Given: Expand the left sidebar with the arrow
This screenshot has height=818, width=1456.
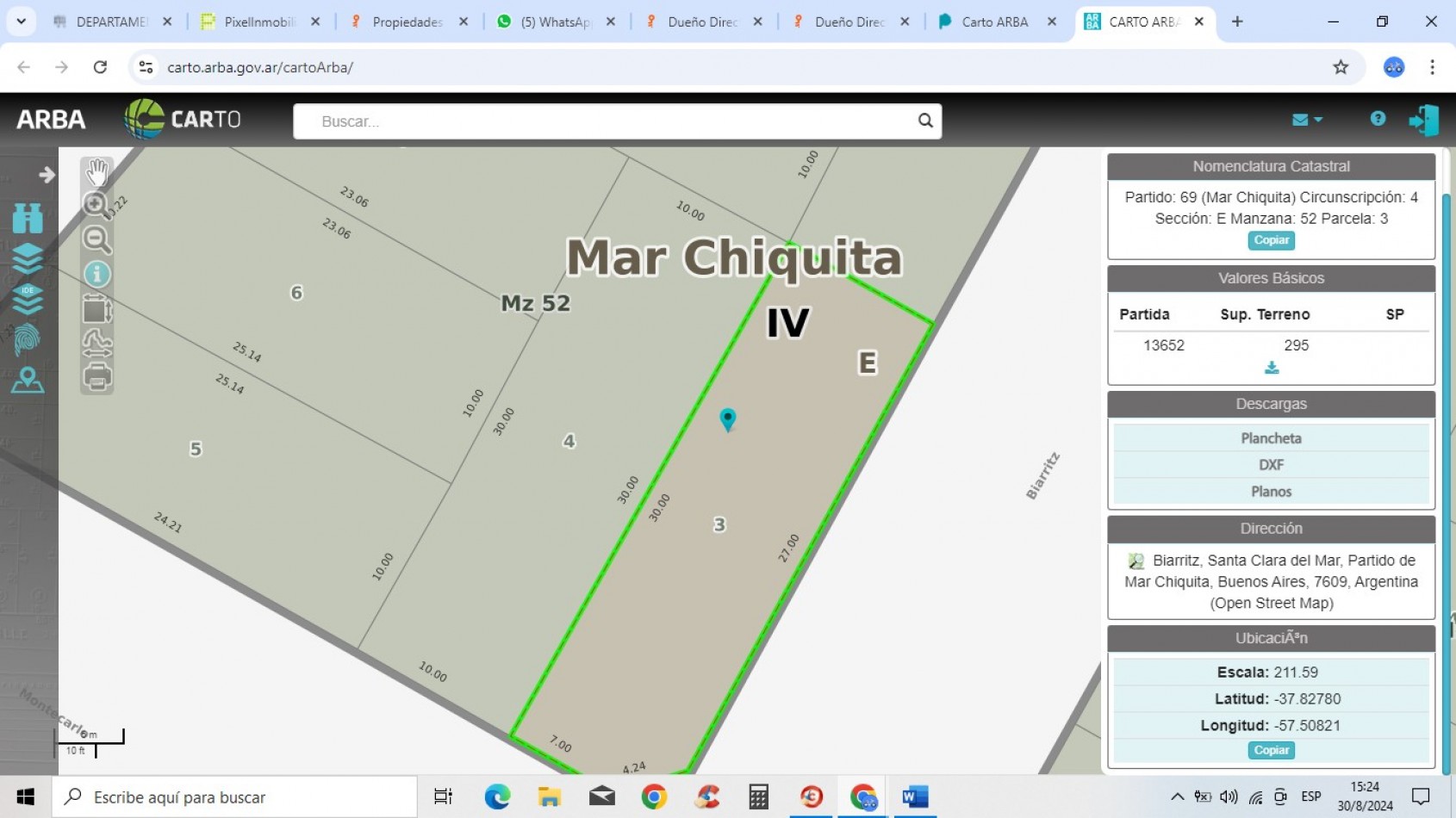Looking at the screenshot, I should point(47,175).
